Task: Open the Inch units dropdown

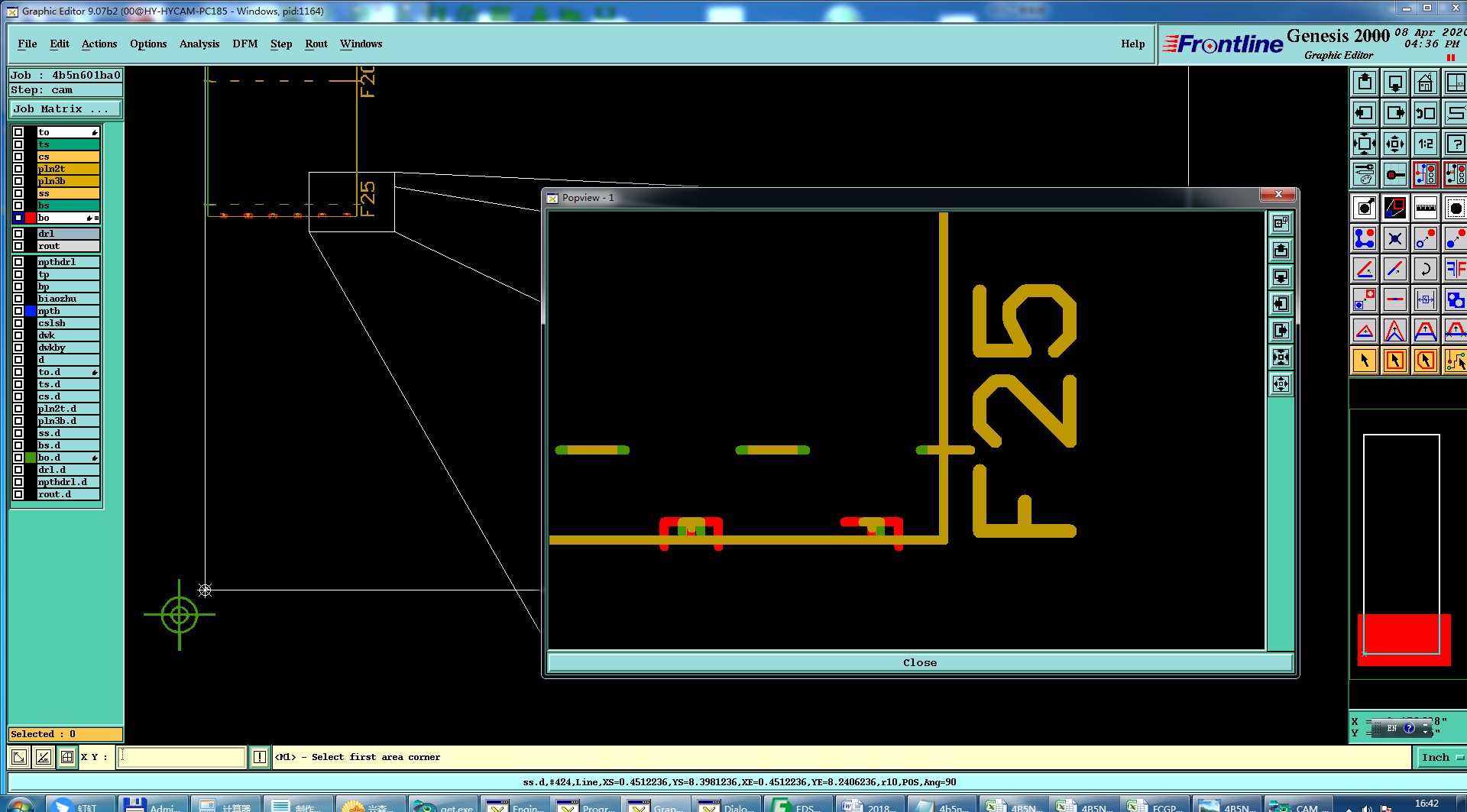Action: pos(1441,757)
